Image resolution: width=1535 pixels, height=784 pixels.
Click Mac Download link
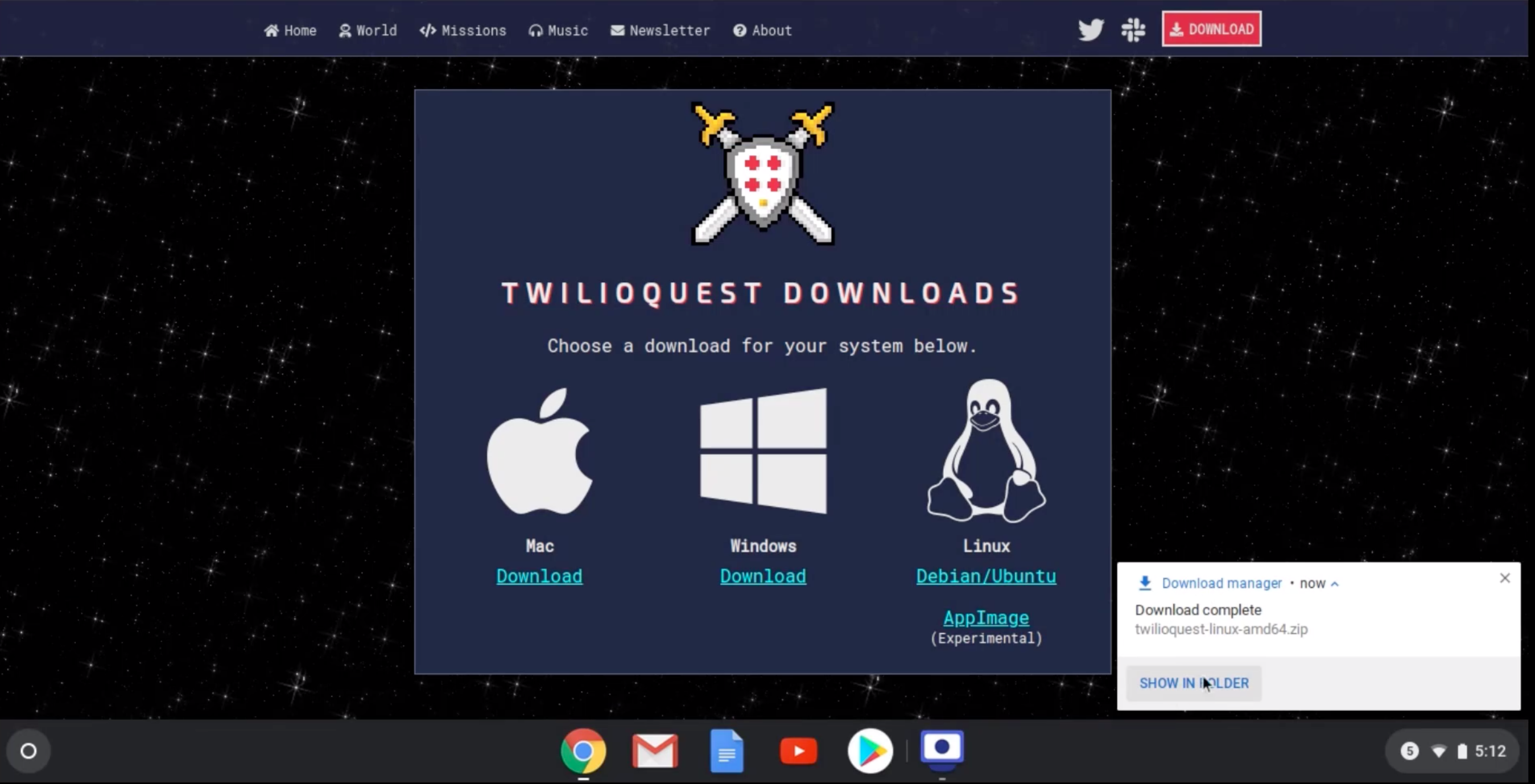coord(539,576)
